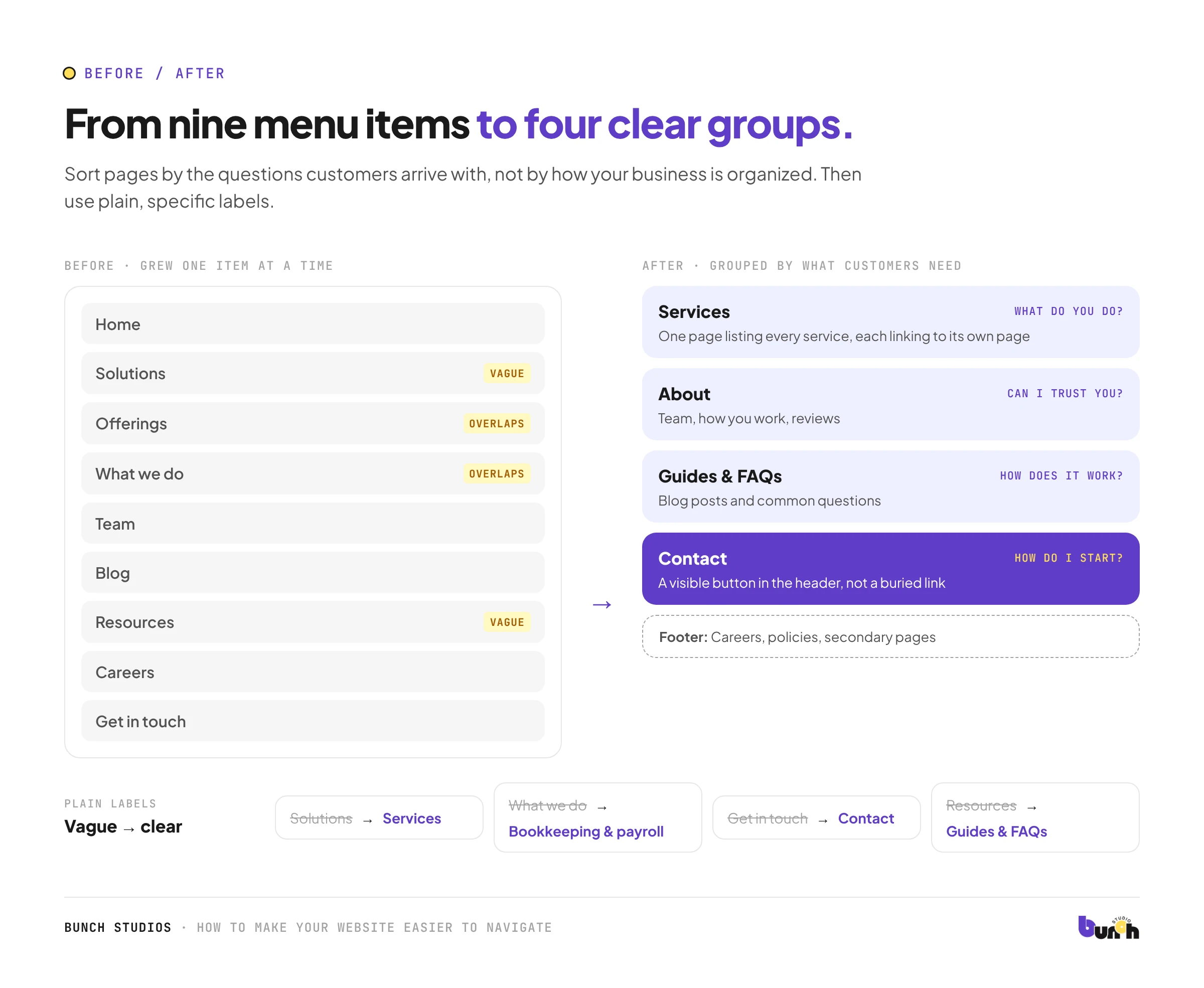This screenshot has height=988, width=1204.
Task: Select the Get in touch menu item
Action: click(313, 721)
